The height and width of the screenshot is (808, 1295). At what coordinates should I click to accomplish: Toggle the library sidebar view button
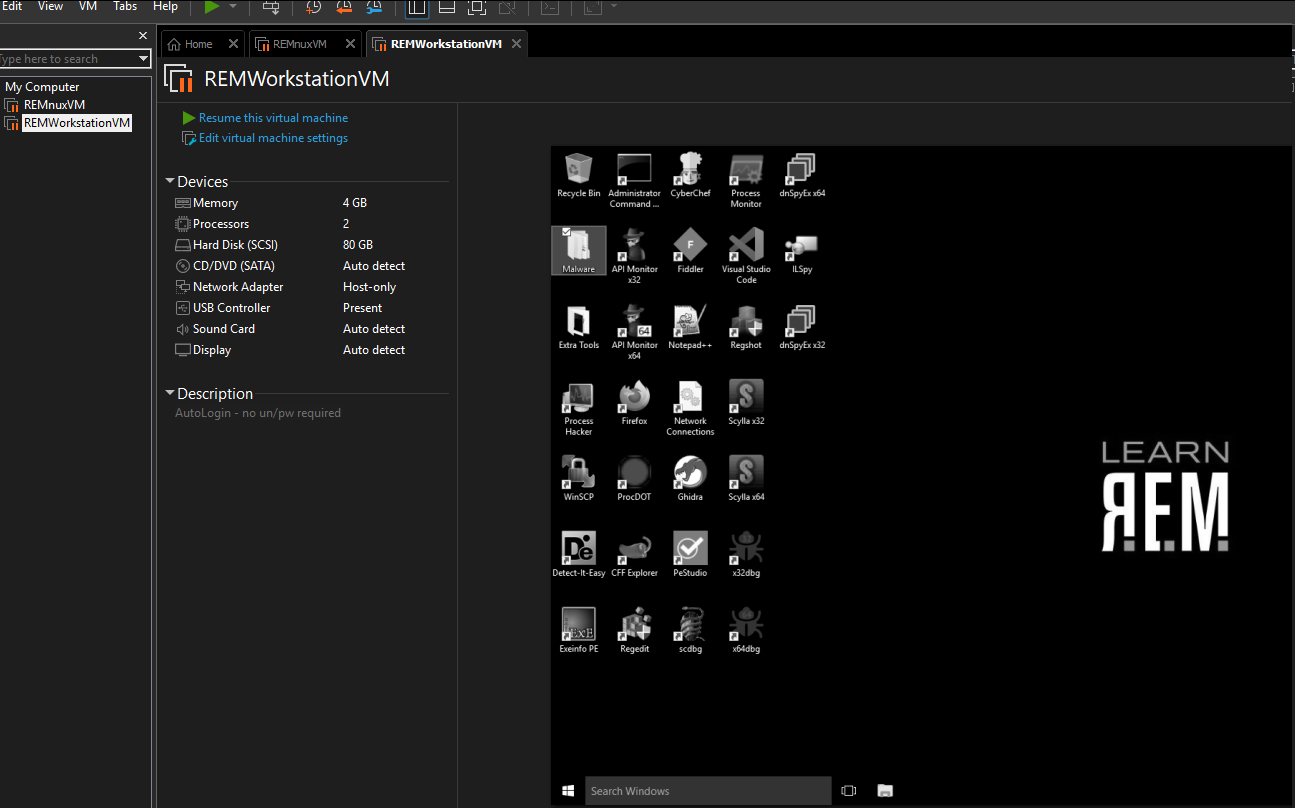[417, 7]
